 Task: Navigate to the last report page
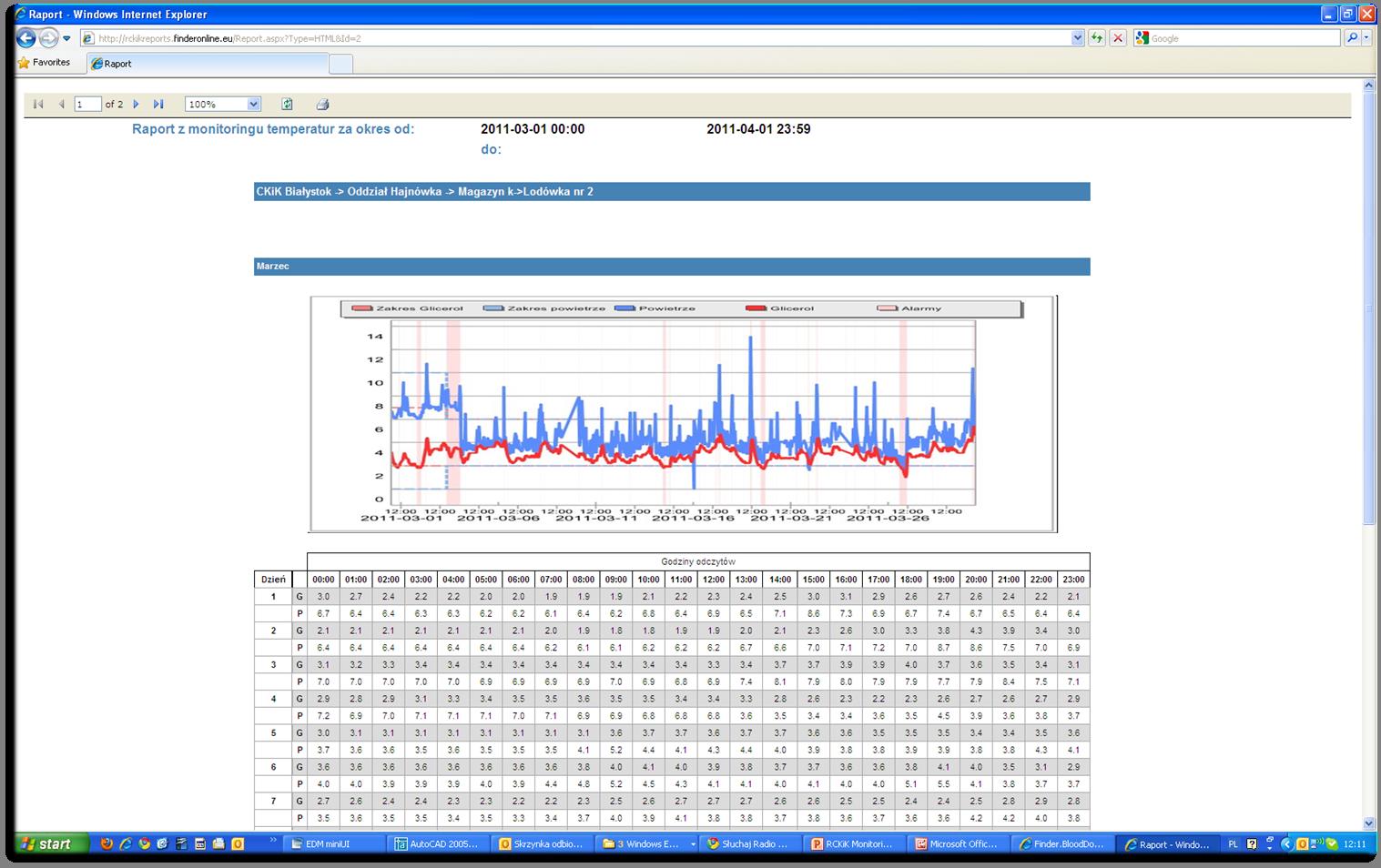pyautogui.click(x=157, y=104)
